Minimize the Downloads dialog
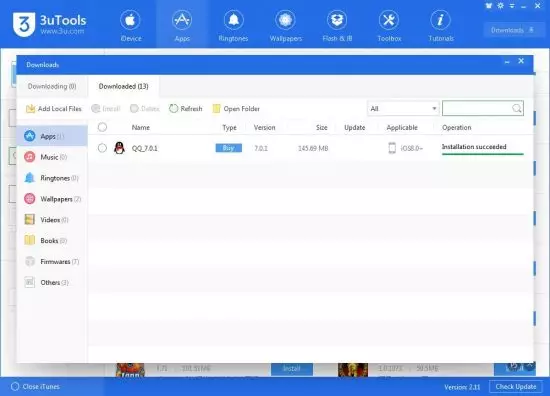This screenshot has height=396, width=550. click(x=507, y=62)
